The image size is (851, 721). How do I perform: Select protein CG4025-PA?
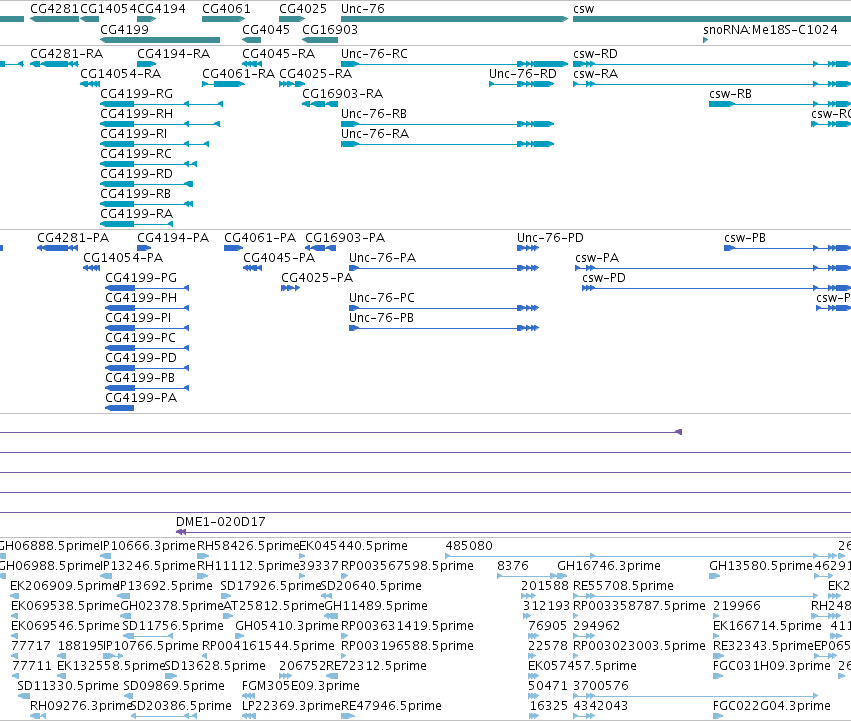(317, 278)
